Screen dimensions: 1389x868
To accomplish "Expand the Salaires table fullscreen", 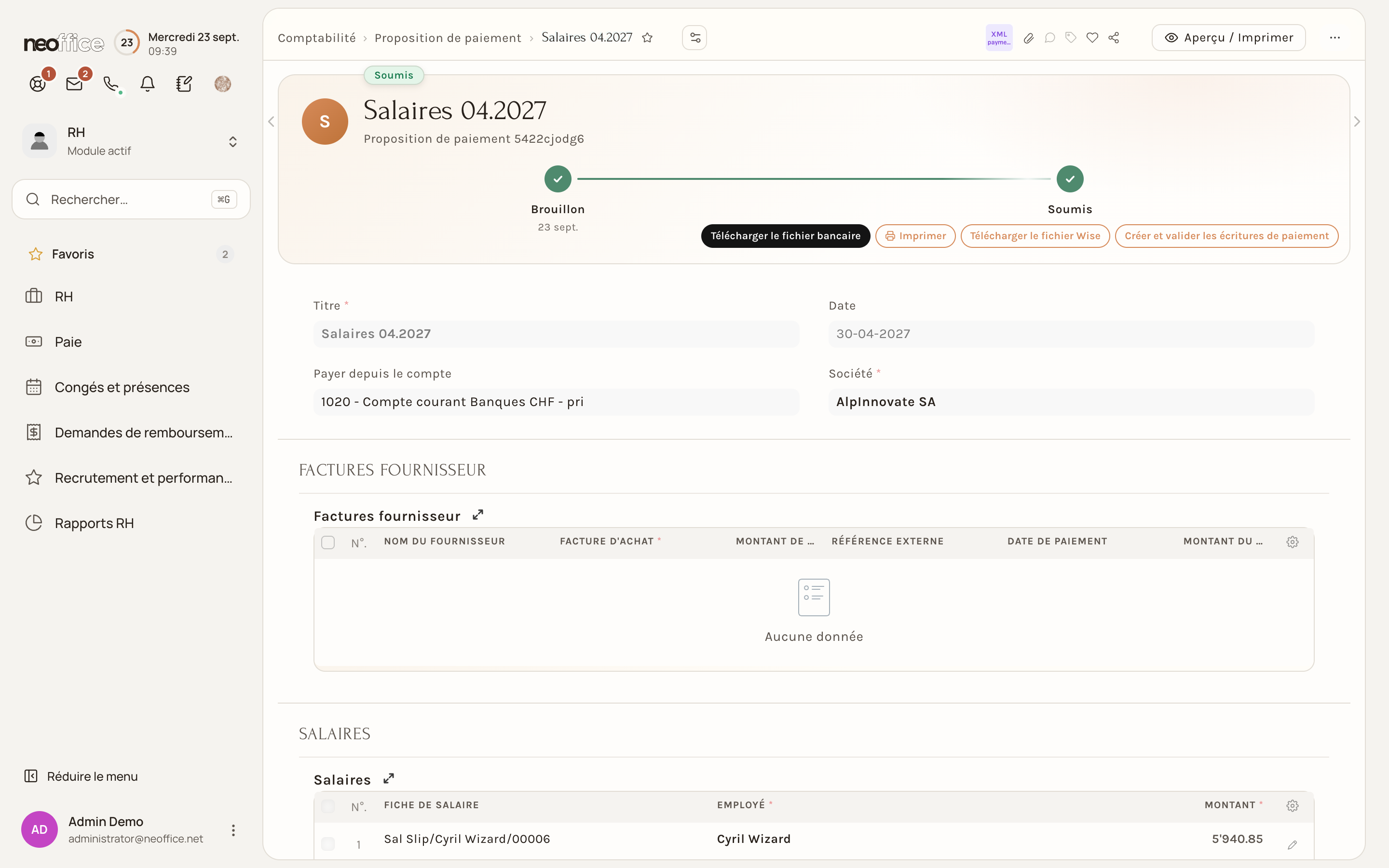I will point(389,778).
